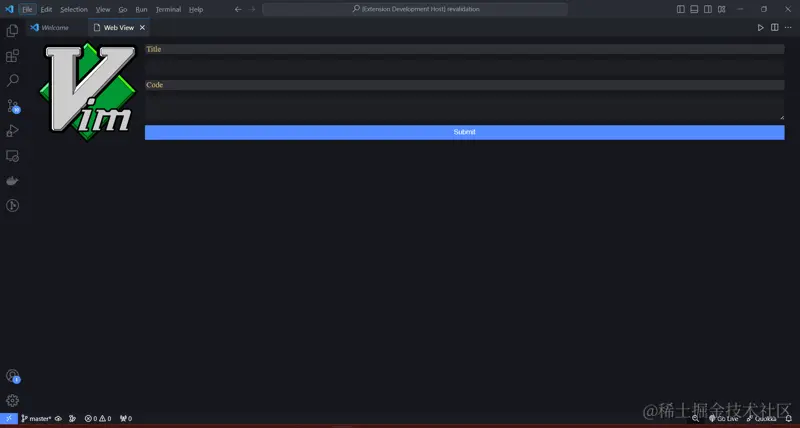Toggle primary side bar layout icon
Image resolution: width=800 pixels, height=428 pixels.
coord(681,9)
